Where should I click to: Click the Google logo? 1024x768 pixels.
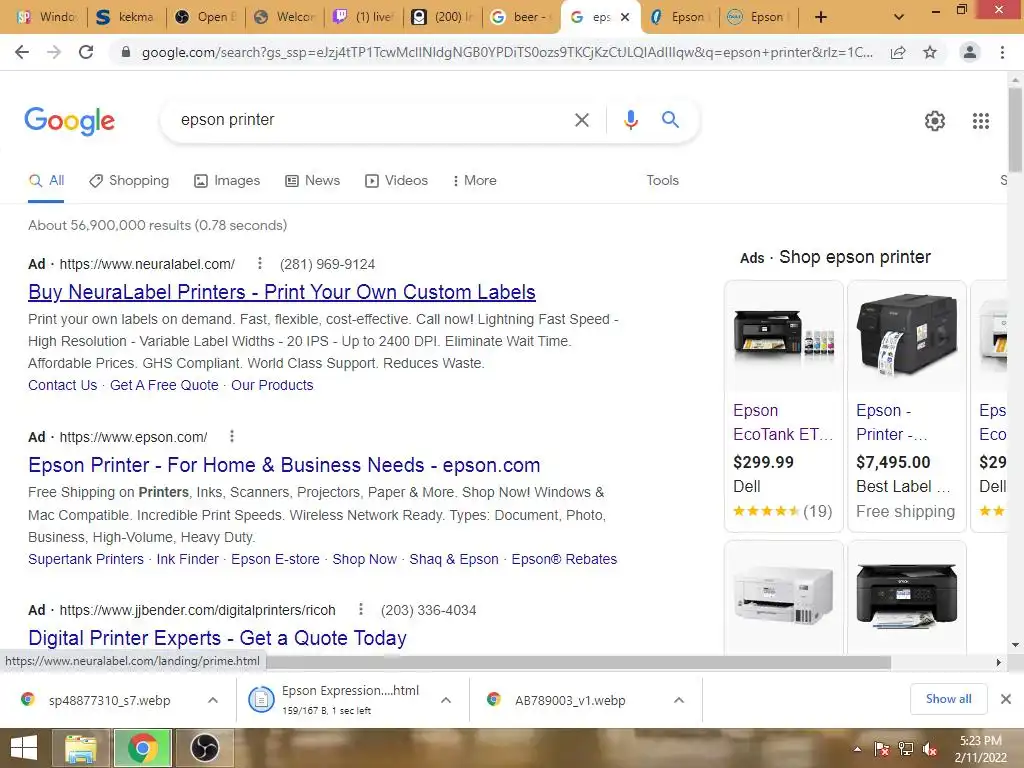[x=70, y=121]
